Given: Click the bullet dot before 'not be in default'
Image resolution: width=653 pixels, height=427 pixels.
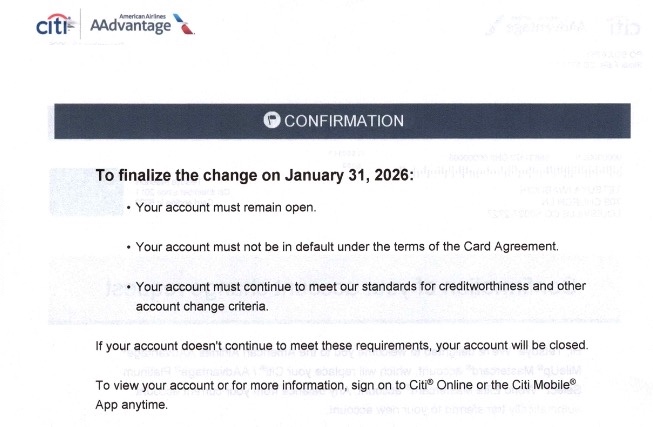Looking at the screenshot, I should coord(128,246).
